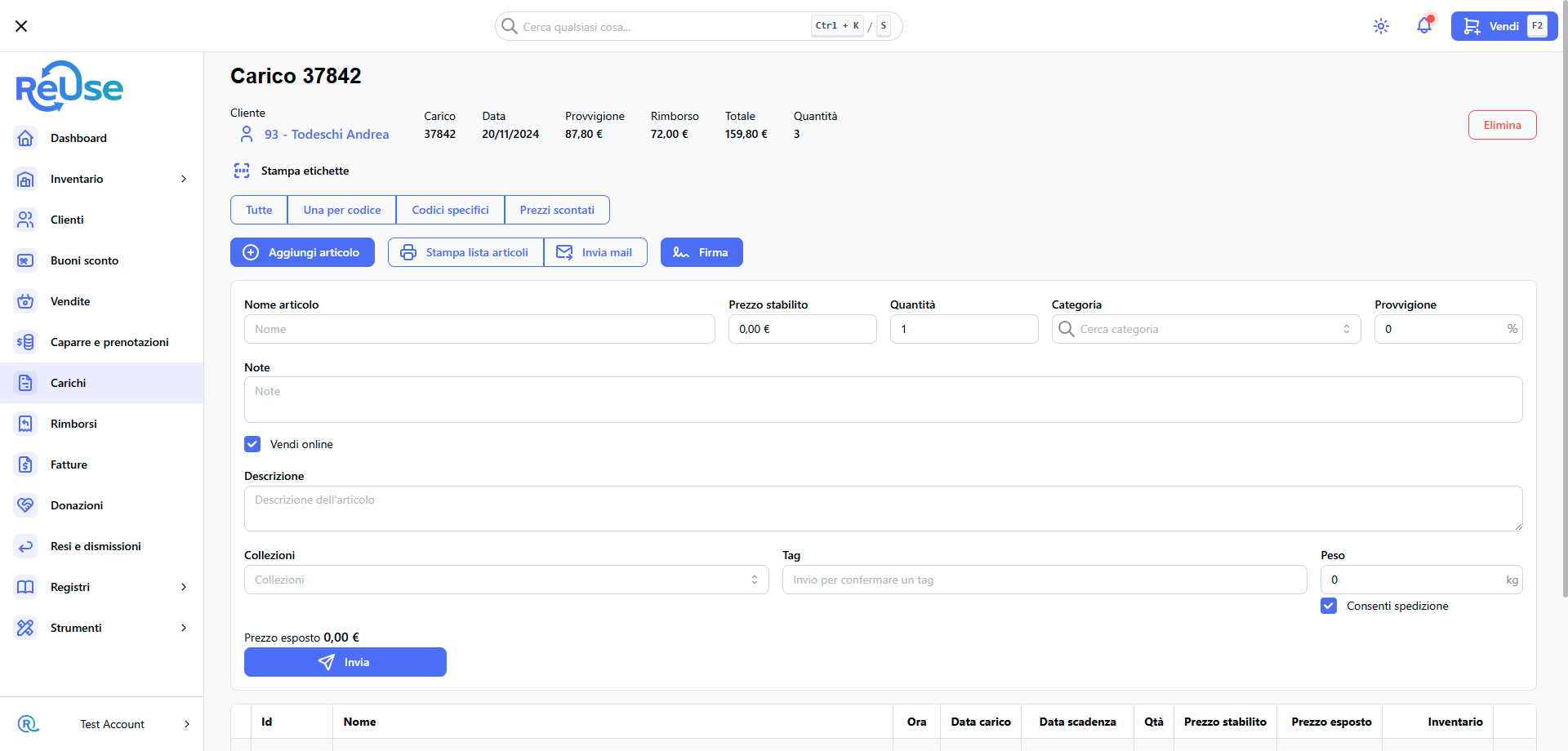
Task: Open Buoni sconto from the sidebar
Action: click(x=84, y=260)
